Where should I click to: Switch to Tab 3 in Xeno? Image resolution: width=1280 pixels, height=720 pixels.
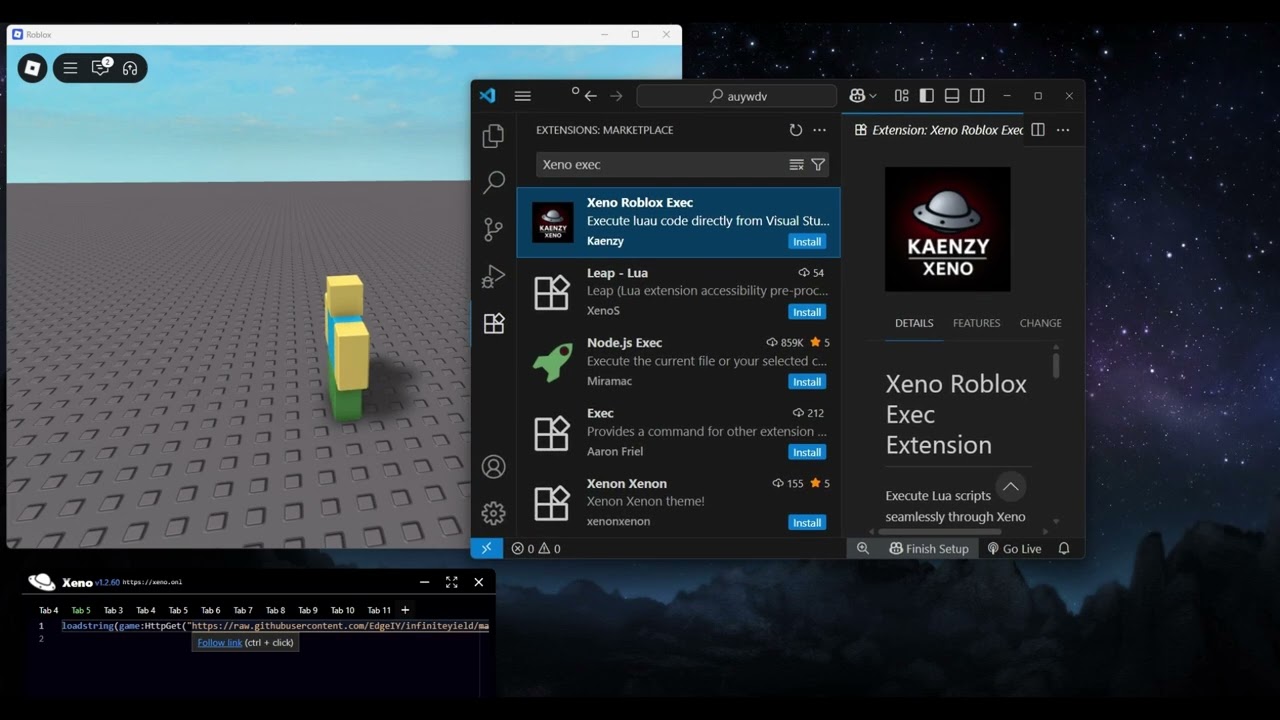(x=113, y=610)
